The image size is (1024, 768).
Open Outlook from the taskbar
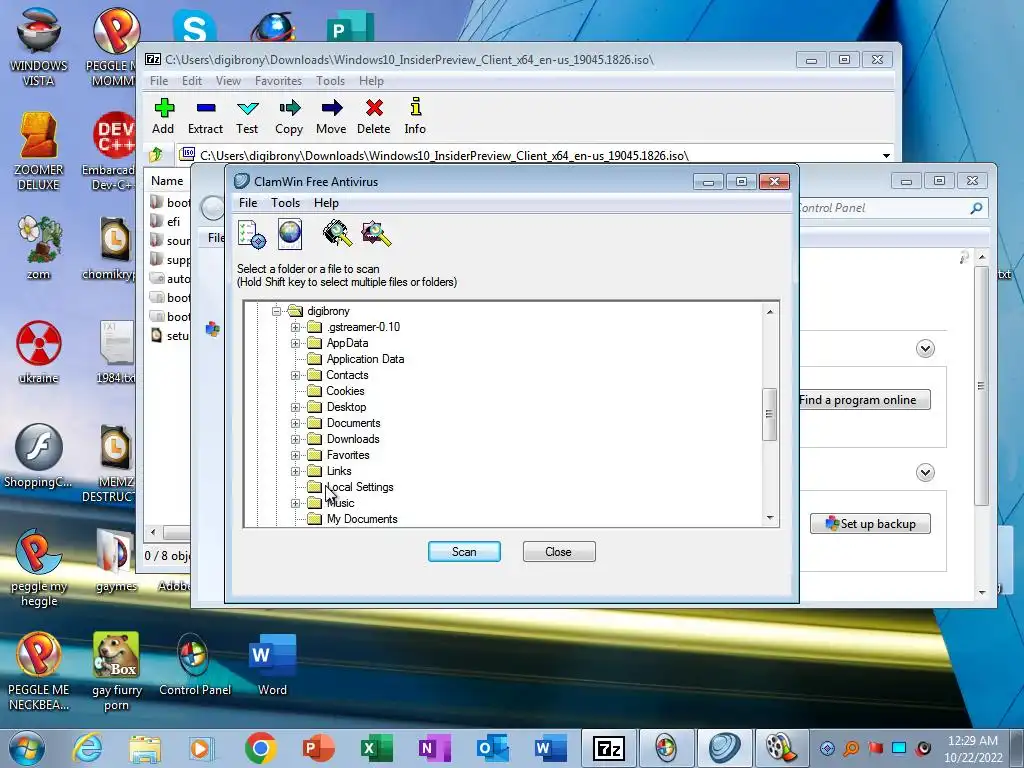(492, 748)
